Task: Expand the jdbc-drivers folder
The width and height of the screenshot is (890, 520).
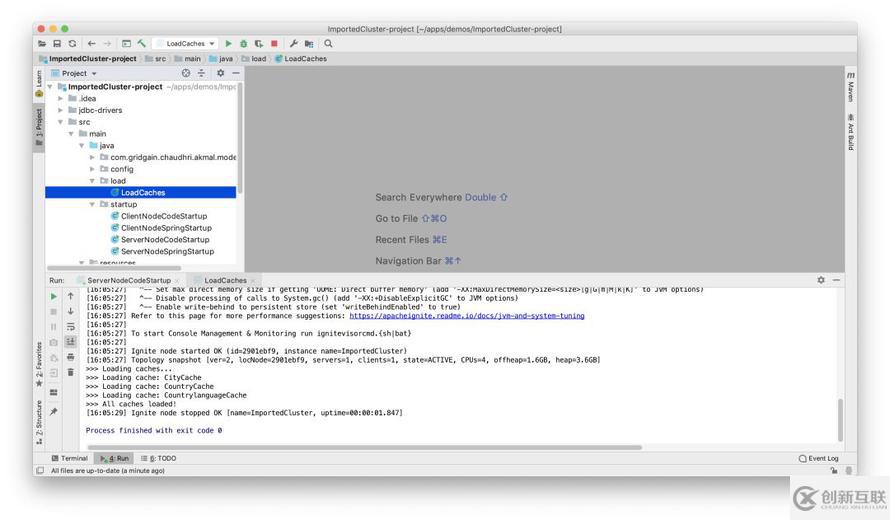Action: [x=60, y=110]
